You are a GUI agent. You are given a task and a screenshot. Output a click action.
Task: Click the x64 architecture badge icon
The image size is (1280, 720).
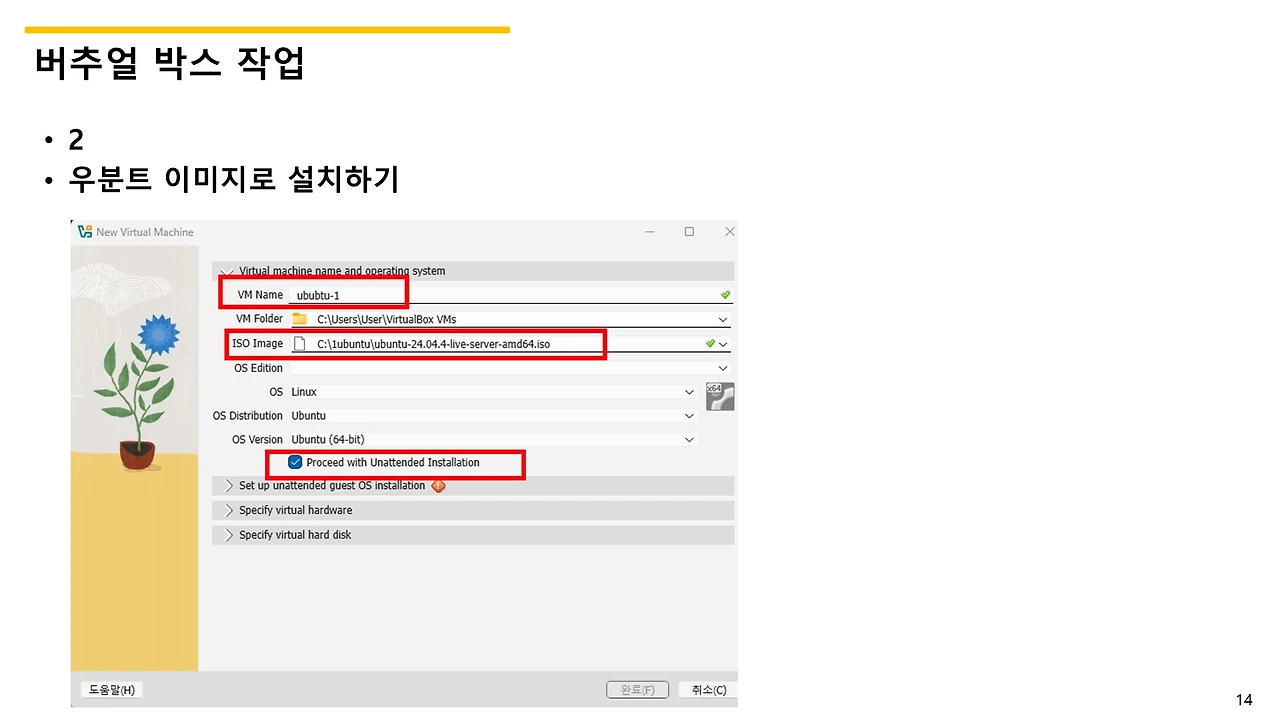(x=719, y=396)
